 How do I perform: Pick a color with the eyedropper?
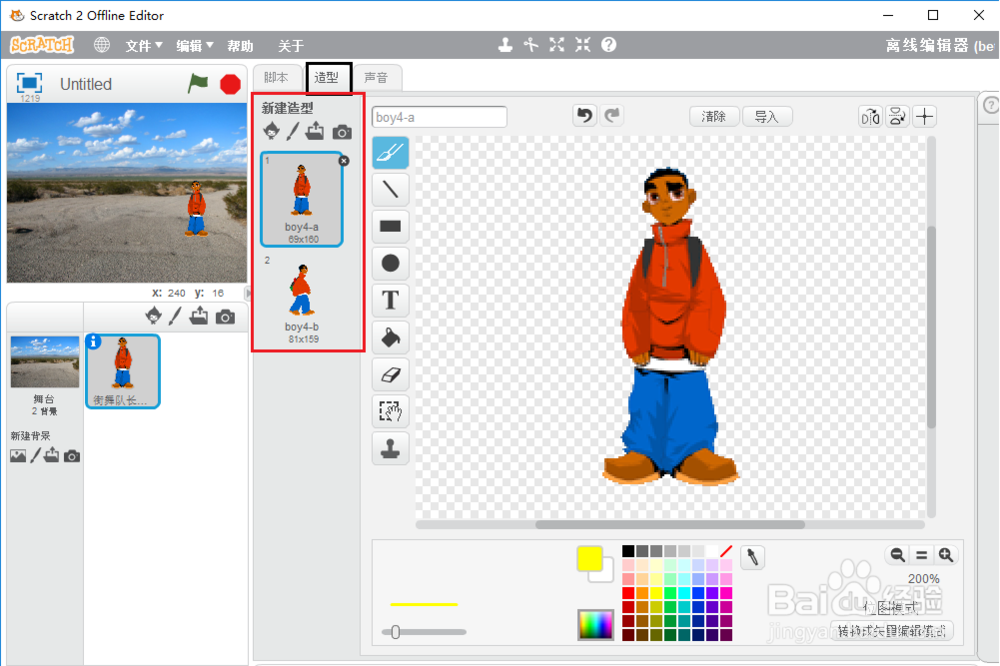pos(753,558)
